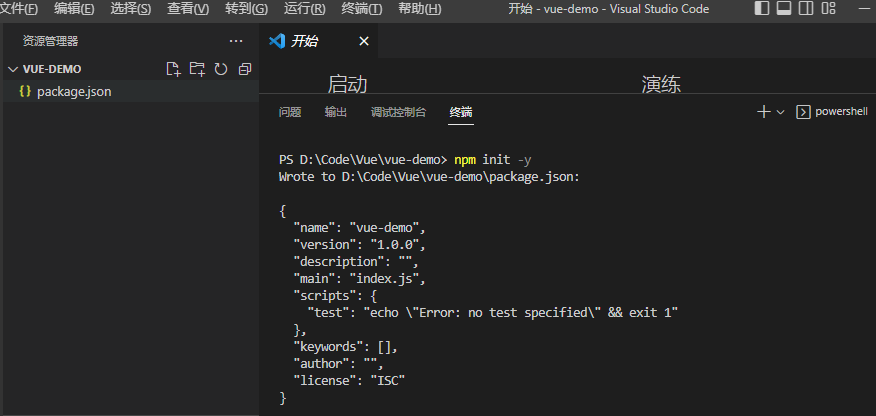This screenshot has height=416, width=876.
Task: Switch to the 输出 panel tab
Action: point(336,112)
